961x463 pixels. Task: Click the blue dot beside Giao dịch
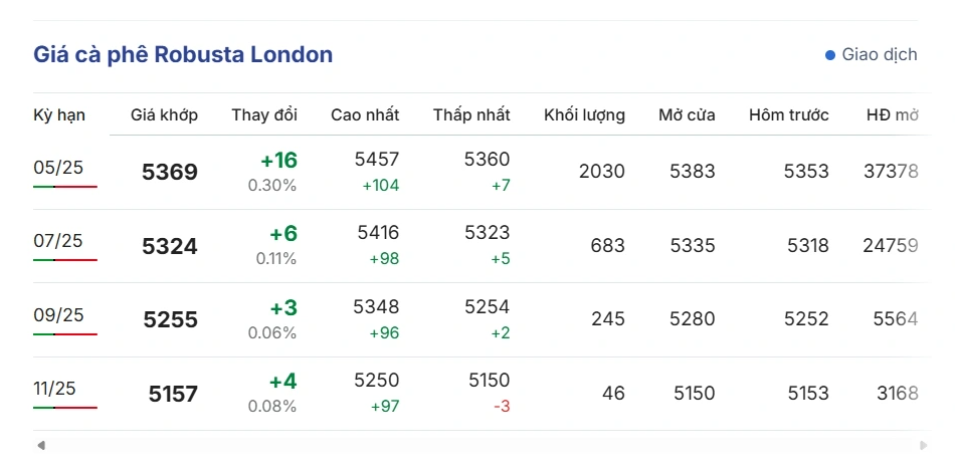pyautogui.click(x=830, y=55)
